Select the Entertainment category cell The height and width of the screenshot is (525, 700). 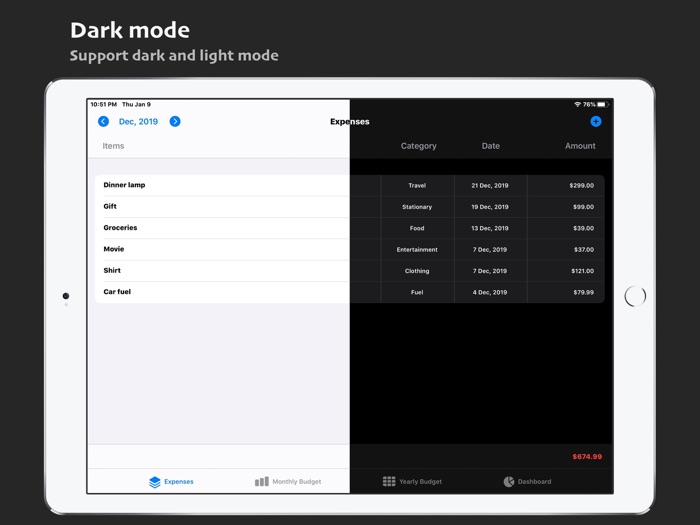tap(417, 250)
